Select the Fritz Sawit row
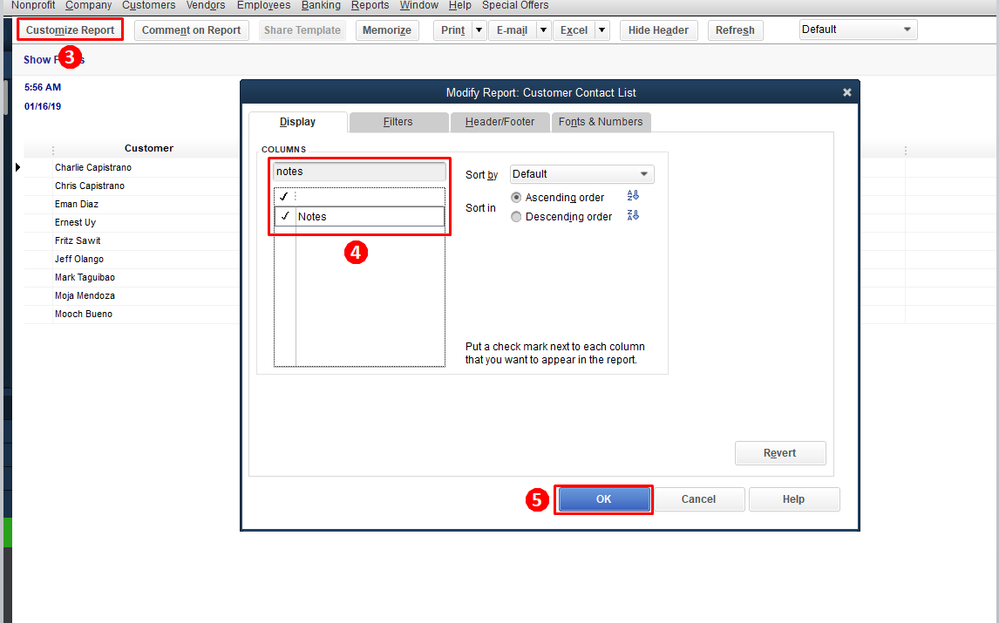 [x=78, y=241]
